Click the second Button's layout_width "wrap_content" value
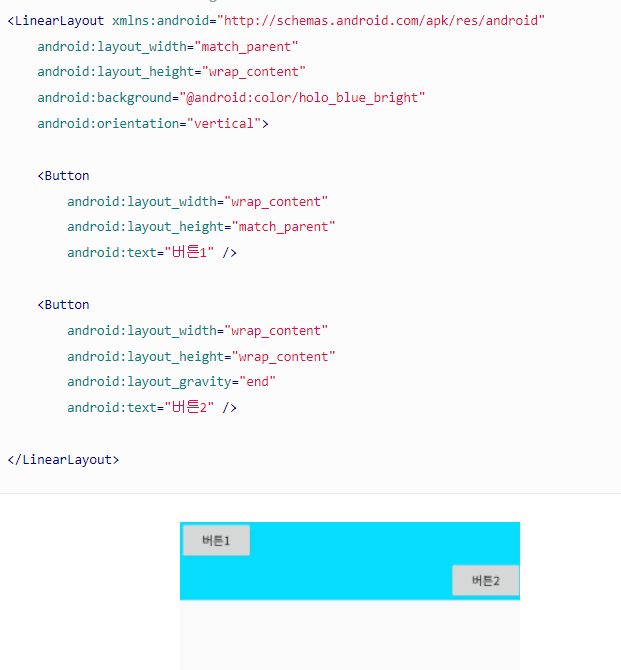 pyautogui.click(x=276, y=331)
